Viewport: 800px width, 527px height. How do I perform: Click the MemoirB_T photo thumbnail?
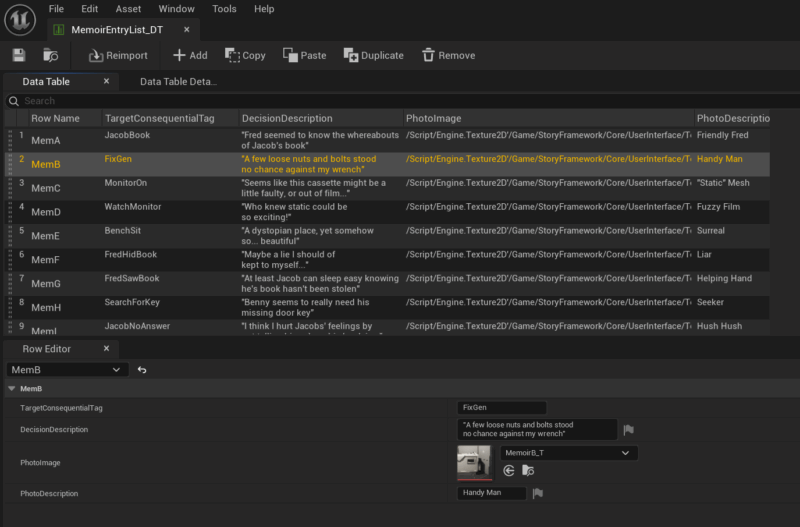[474, 462]
